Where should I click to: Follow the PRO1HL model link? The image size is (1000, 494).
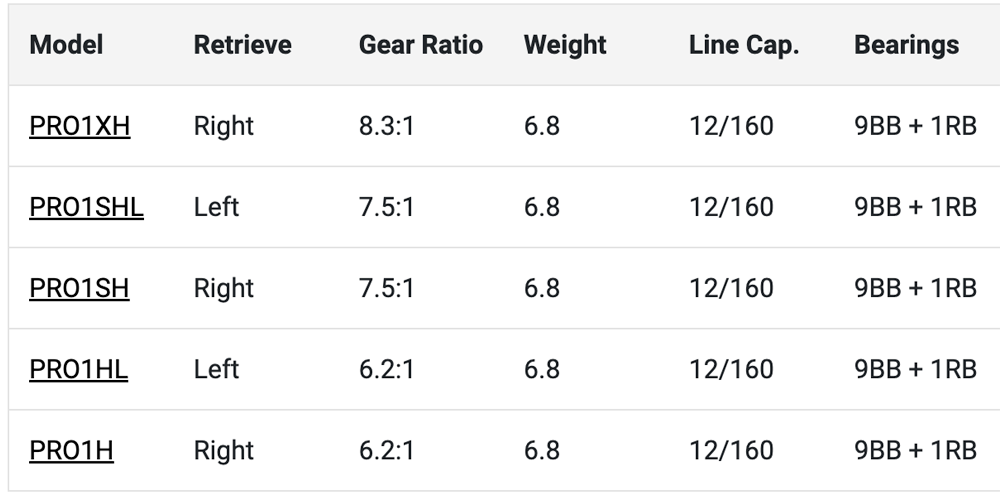(79, 369)
